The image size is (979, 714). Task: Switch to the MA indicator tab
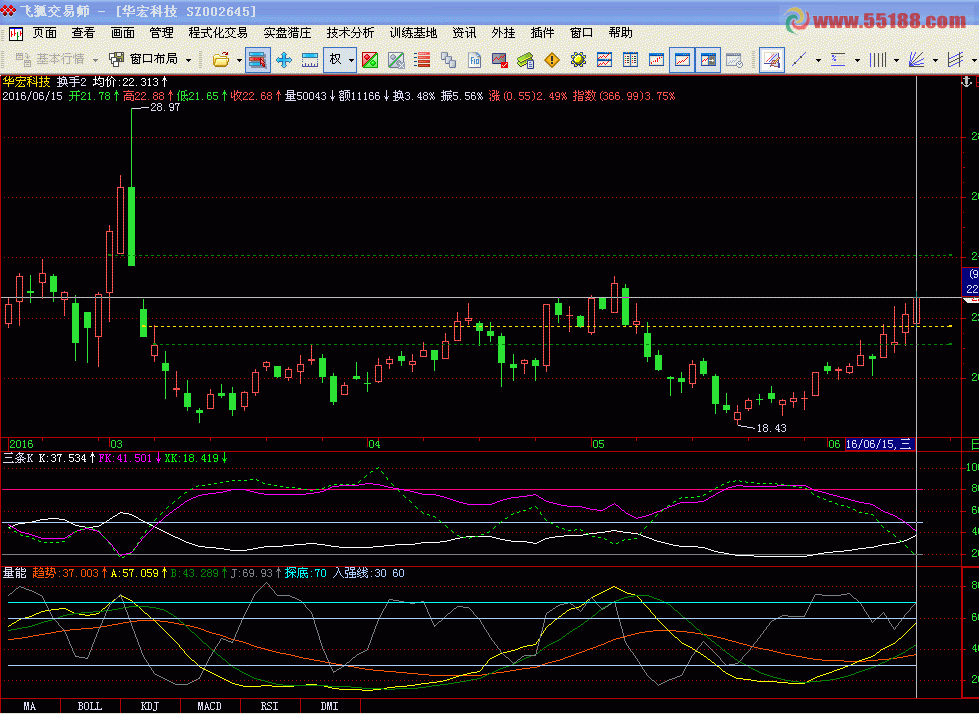(x=30, y=706)
